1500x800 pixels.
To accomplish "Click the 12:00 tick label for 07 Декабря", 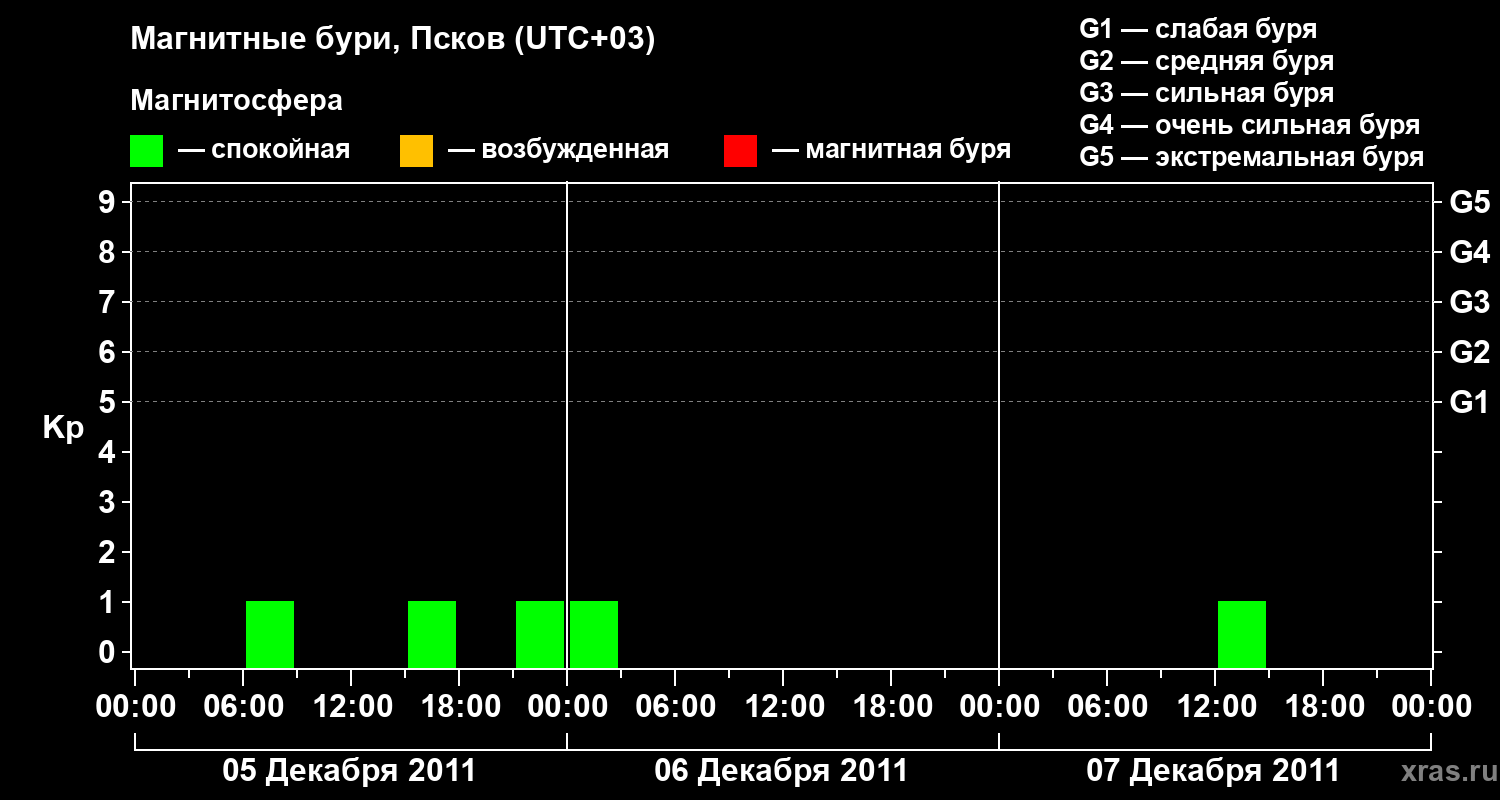I will pyautogui.click(x=1215, y=706).
